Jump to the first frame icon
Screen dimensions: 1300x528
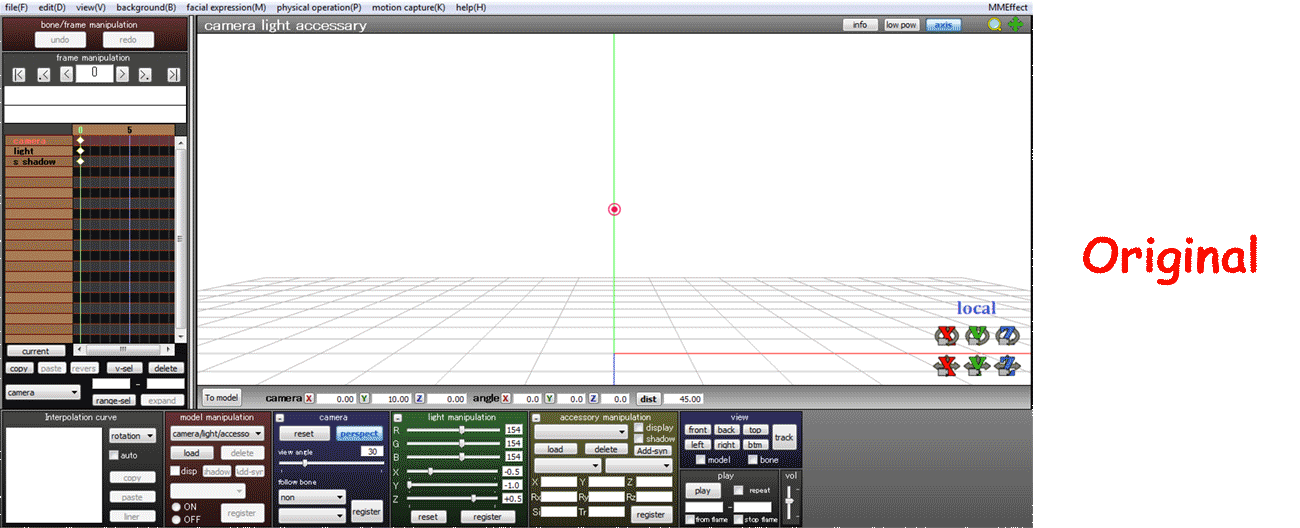20,74
